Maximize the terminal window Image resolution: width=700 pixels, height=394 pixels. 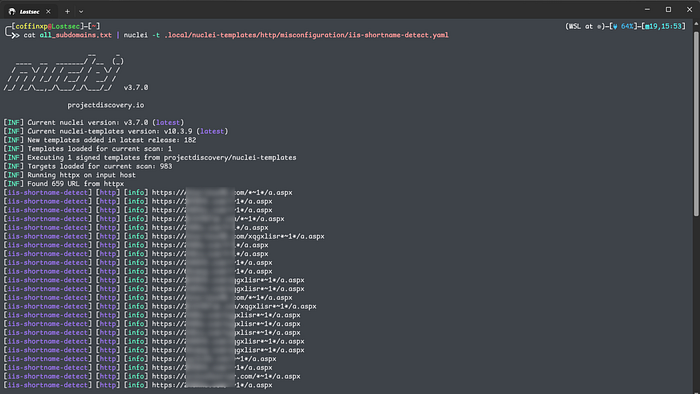(x=668, y=9)
